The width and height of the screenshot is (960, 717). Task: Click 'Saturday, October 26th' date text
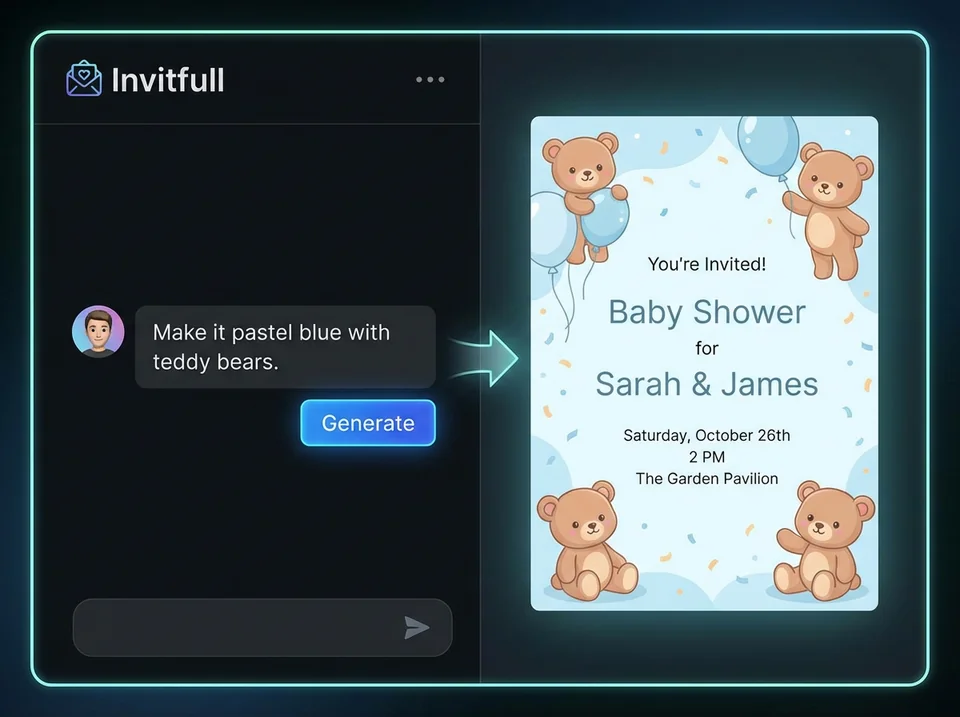click(707, 435)
